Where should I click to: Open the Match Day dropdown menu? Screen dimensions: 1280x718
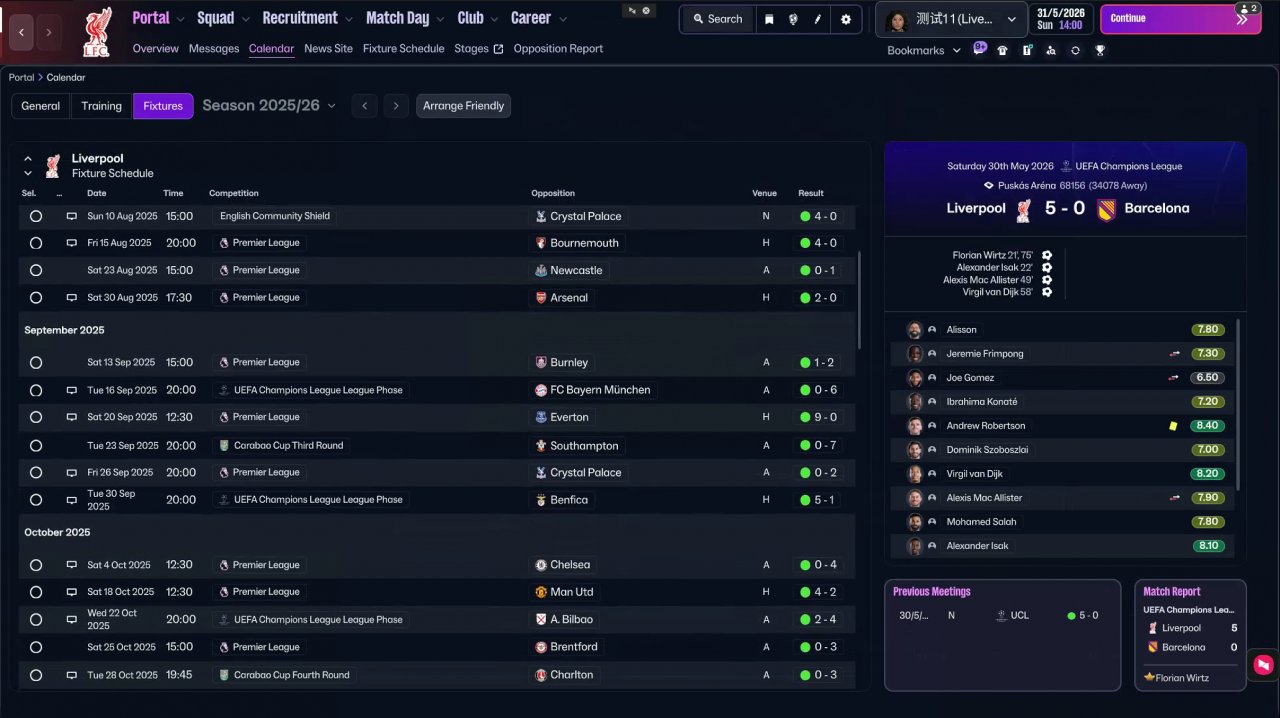click(405, 18)
